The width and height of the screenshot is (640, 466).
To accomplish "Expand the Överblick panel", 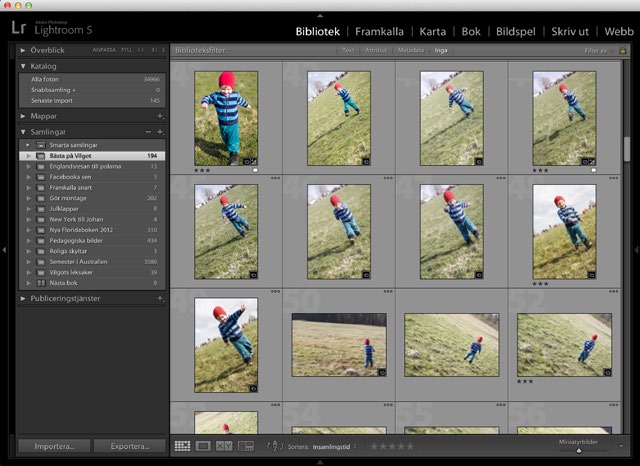I will (x=23, y=50).
